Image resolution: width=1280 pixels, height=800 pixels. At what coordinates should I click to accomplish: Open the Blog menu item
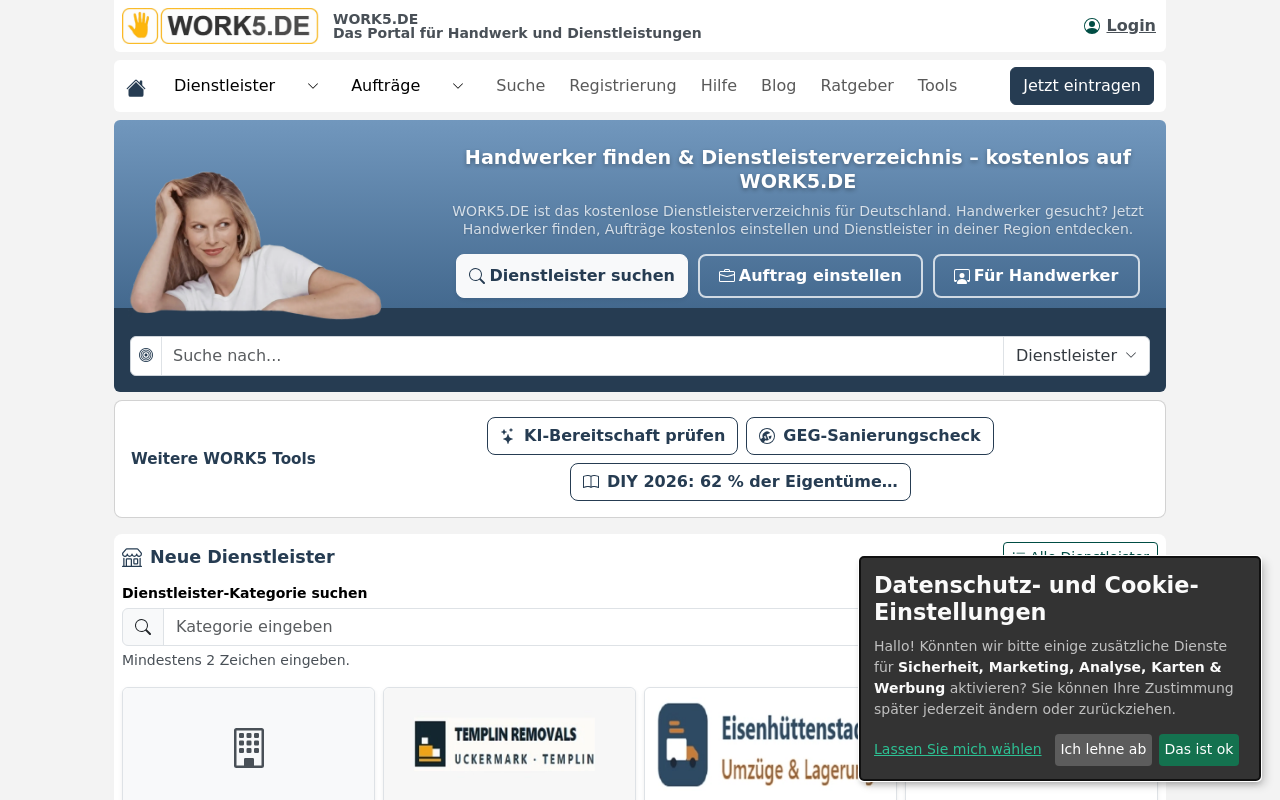(778, 86)
